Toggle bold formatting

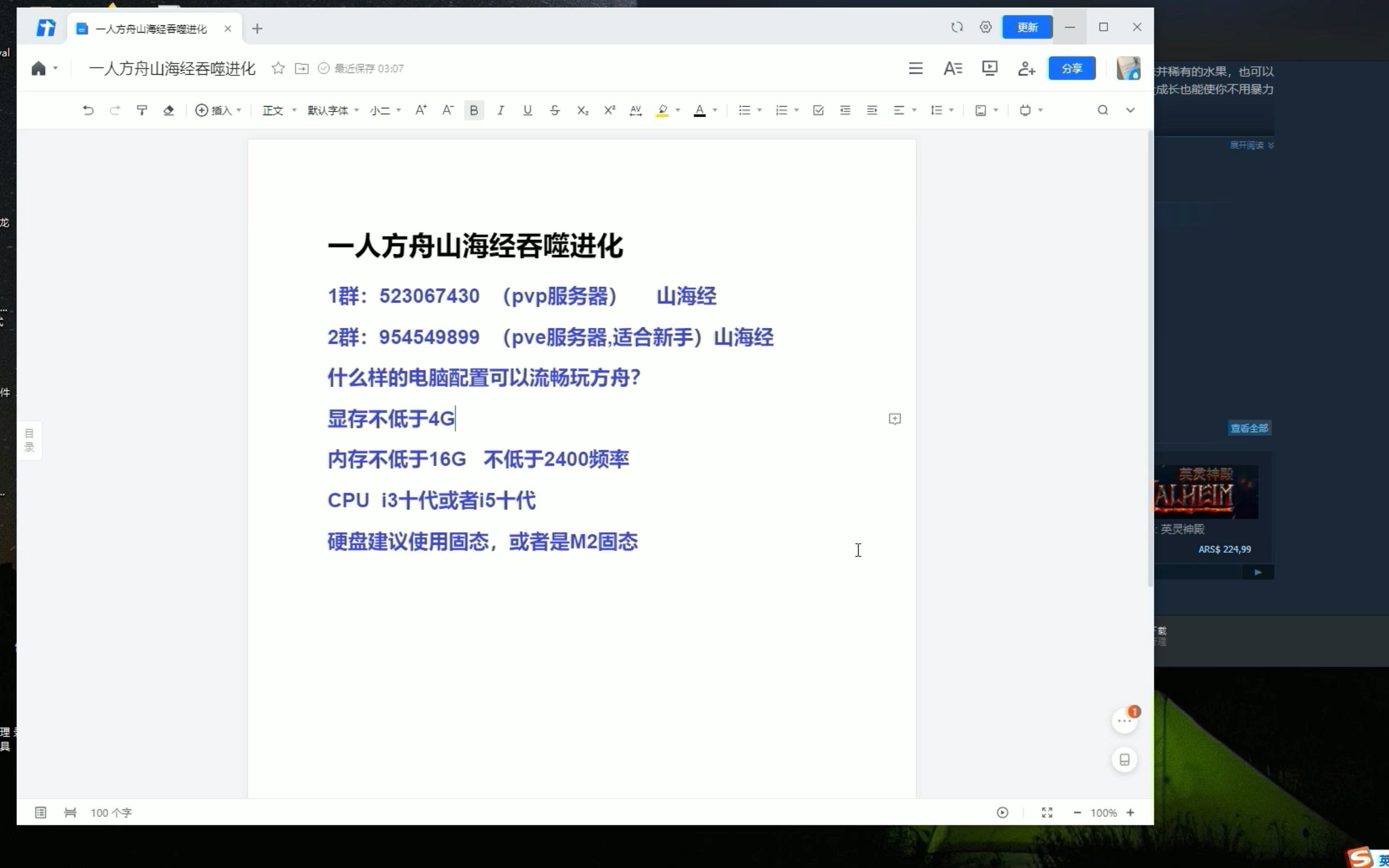[x=474, y=110]
